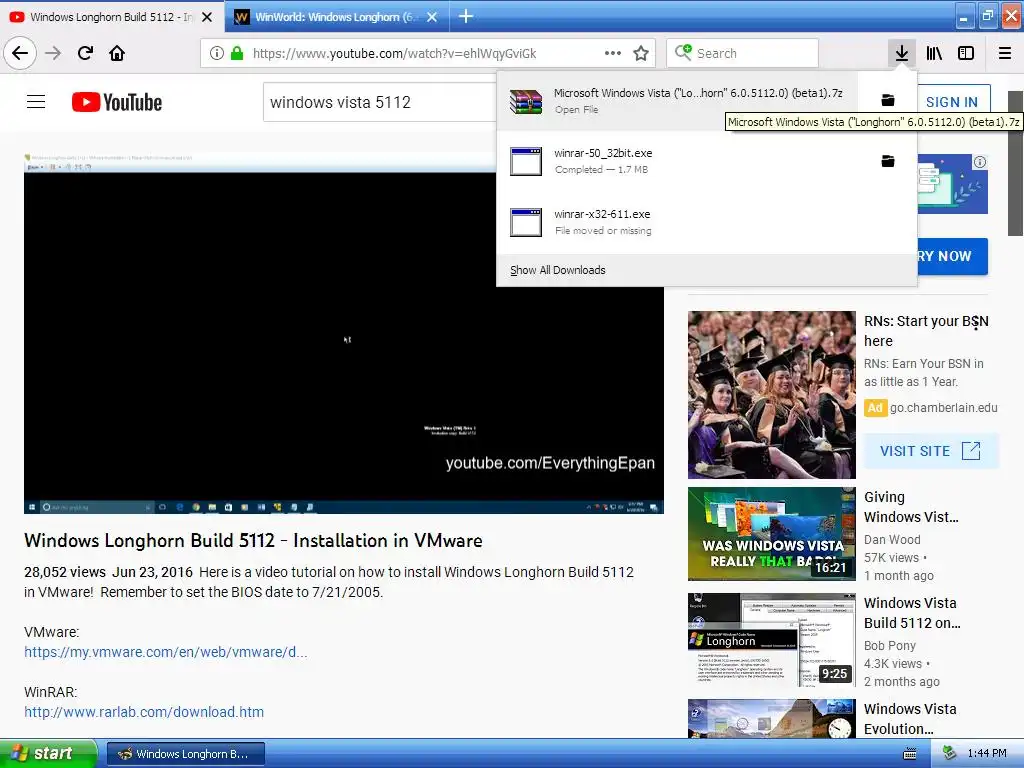This screenshot has height=768, width=1024.
Task: Play Windows Vista Build 5112 Longhorn thumbnail
Action: [771, 639]
